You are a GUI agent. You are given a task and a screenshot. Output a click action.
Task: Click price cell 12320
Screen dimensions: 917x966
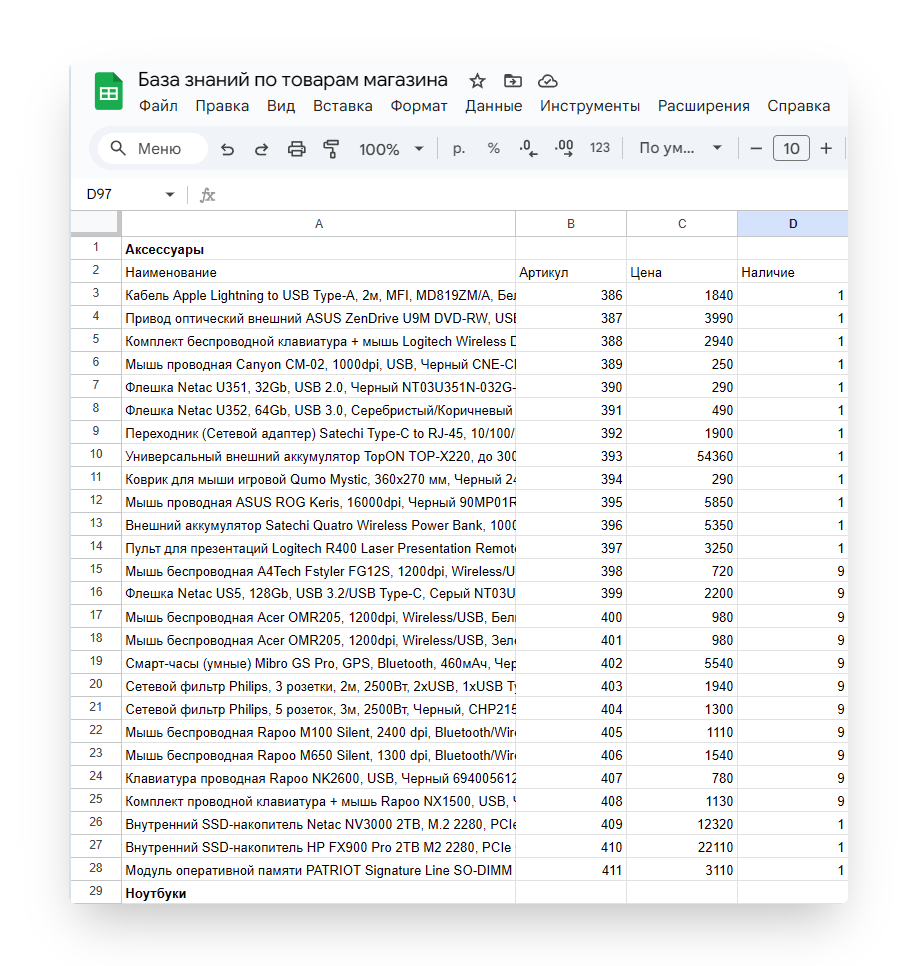682,824
